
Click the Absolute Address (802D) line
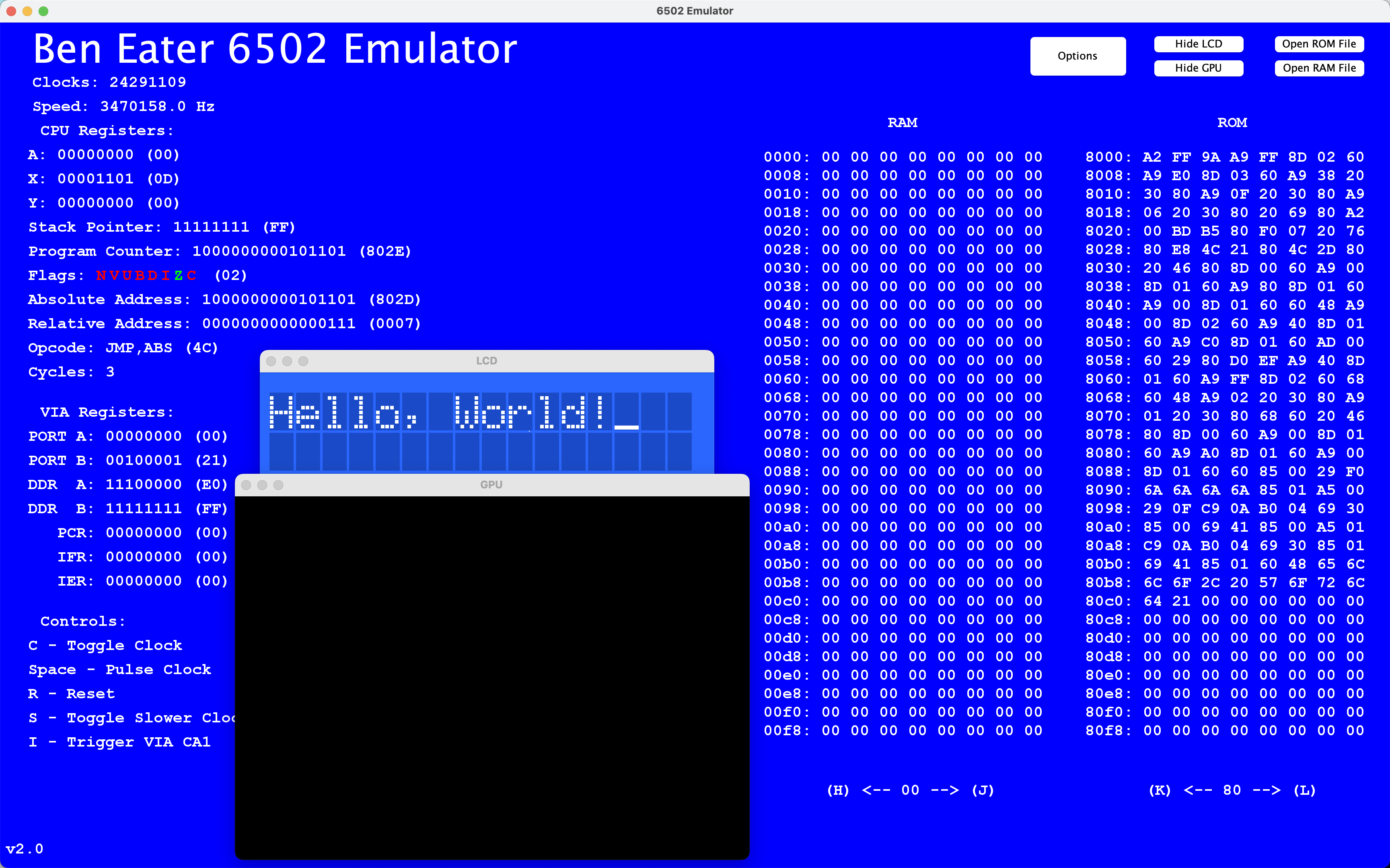(224, 299)
